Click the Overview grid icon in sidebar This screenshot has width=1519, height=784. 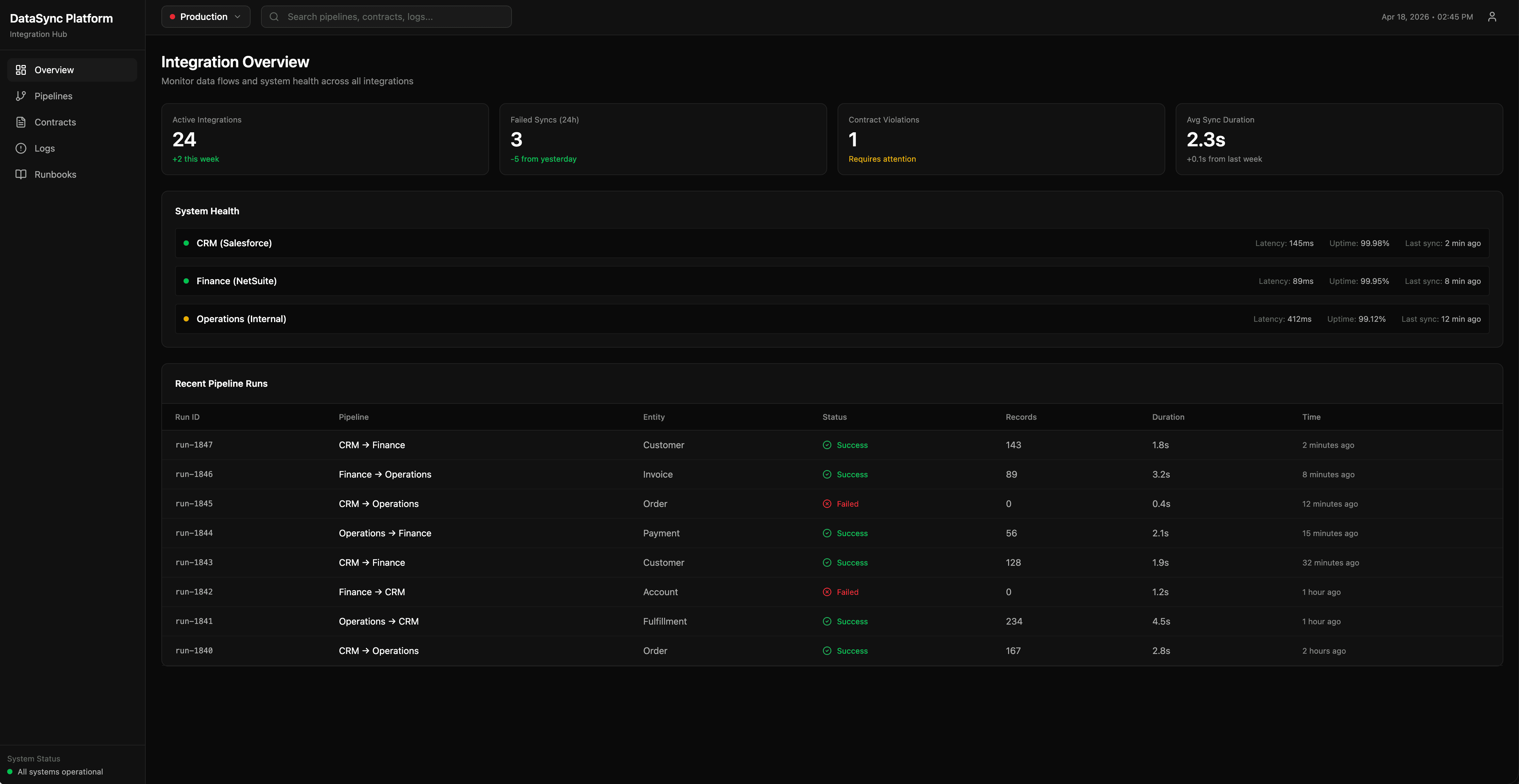21,70
